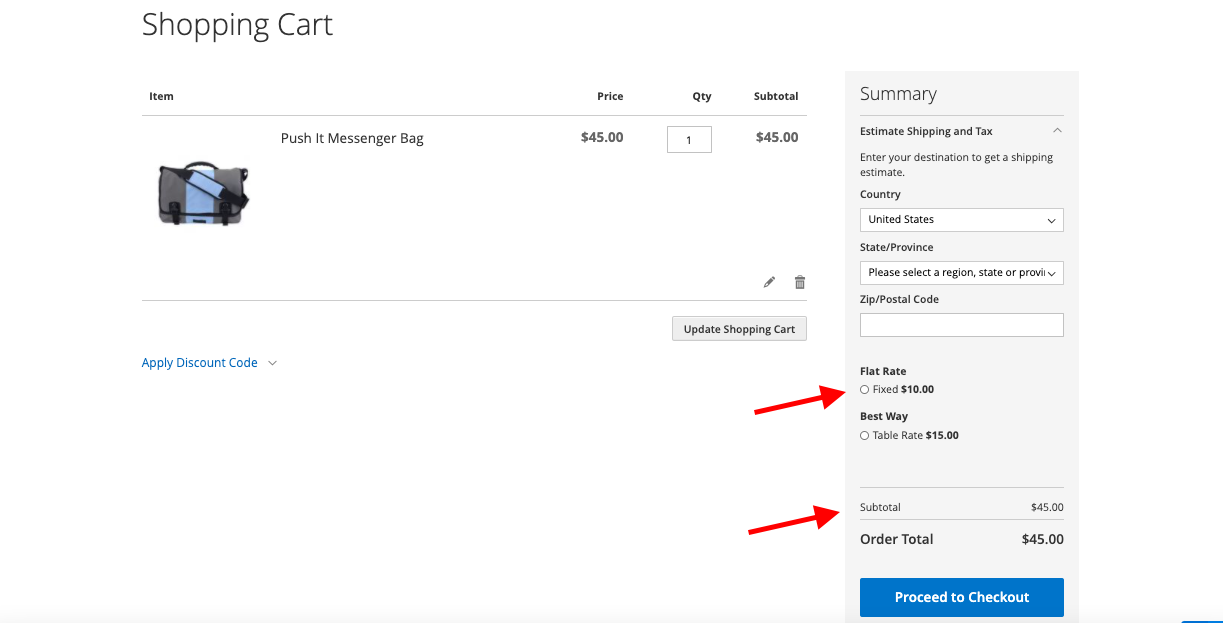Click the Flat Rate shipping heading
Screen dimensions: 1223x623
pos(883,371)
